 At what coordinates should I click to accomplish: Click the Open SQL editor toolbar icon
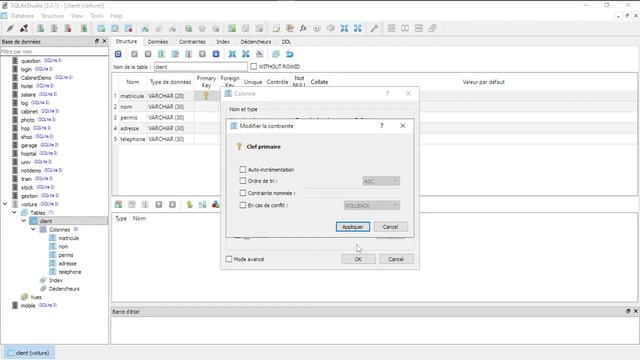pyautogui.click(x=276, y=28)
